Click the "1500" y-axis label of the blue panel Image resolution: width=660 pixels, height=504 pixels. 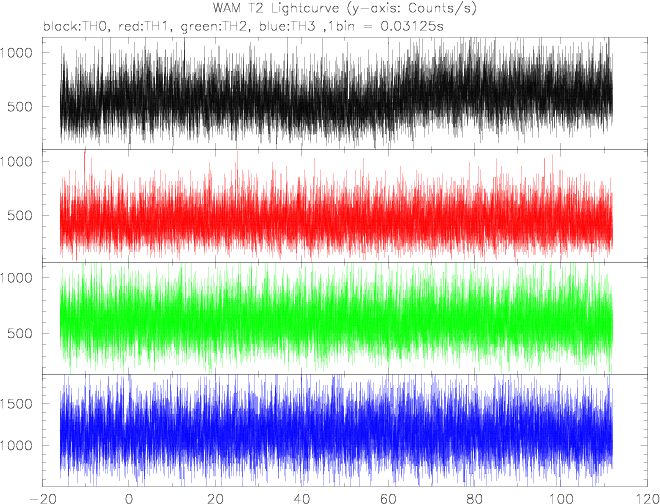16,404
